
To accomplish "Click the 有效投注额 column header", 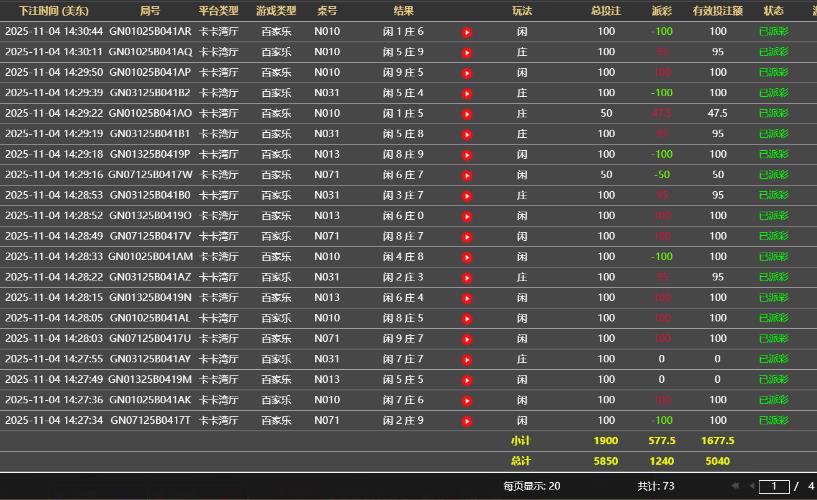I will [x=717, y=10].
